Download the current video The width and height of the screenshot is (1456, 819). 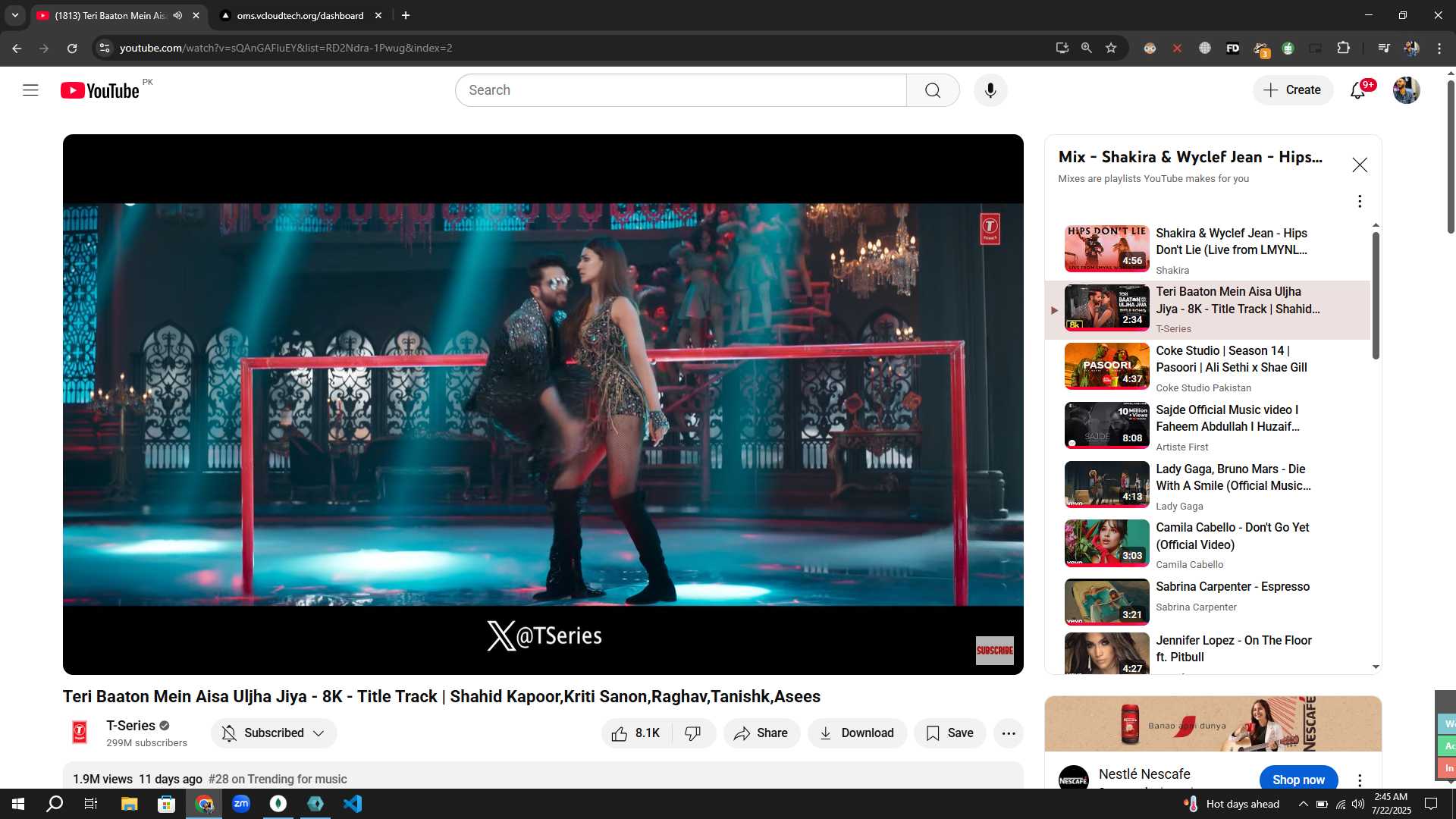point(857,733)
